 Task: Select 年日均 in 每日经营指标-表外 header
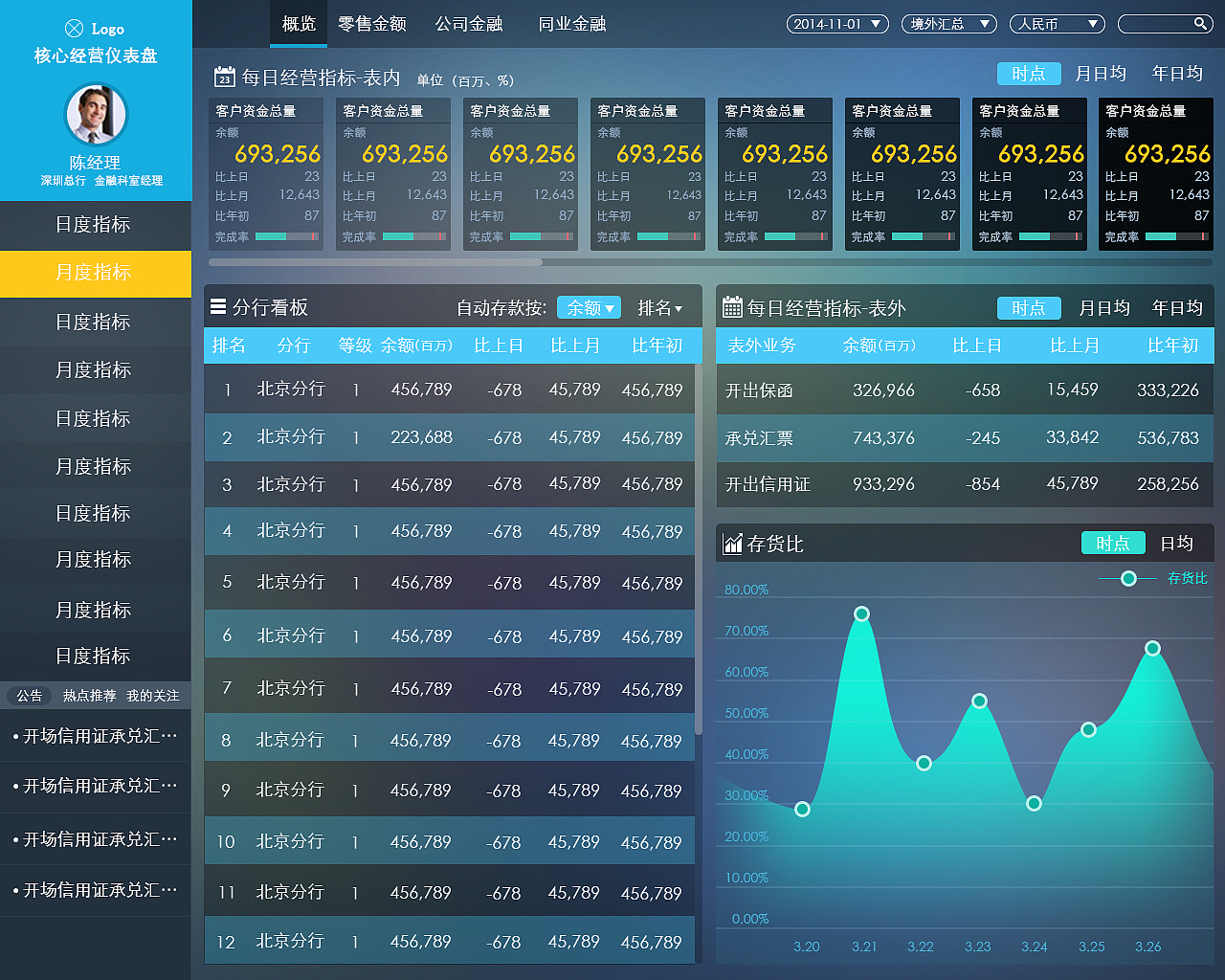point(1177,308)
